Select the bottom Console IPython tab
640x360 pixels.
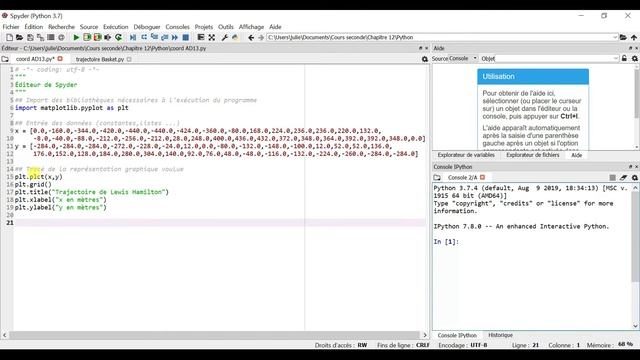[x=457, y=335]
